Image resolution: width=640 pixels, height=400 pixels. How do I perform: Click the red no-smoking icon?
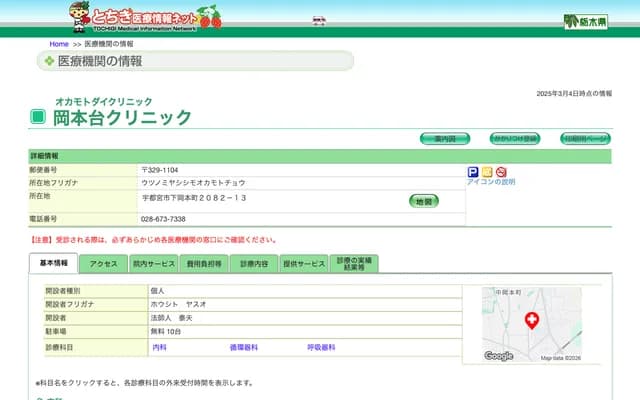coord(501,172)
